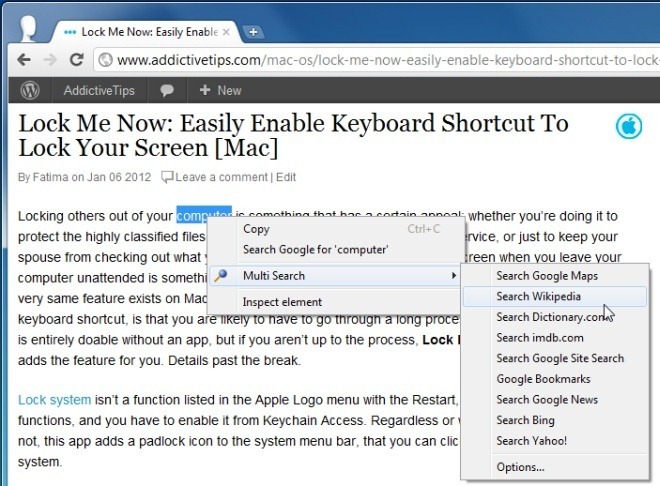Select Search Google News
Viewport: 660px width, 486px height.
555,399
